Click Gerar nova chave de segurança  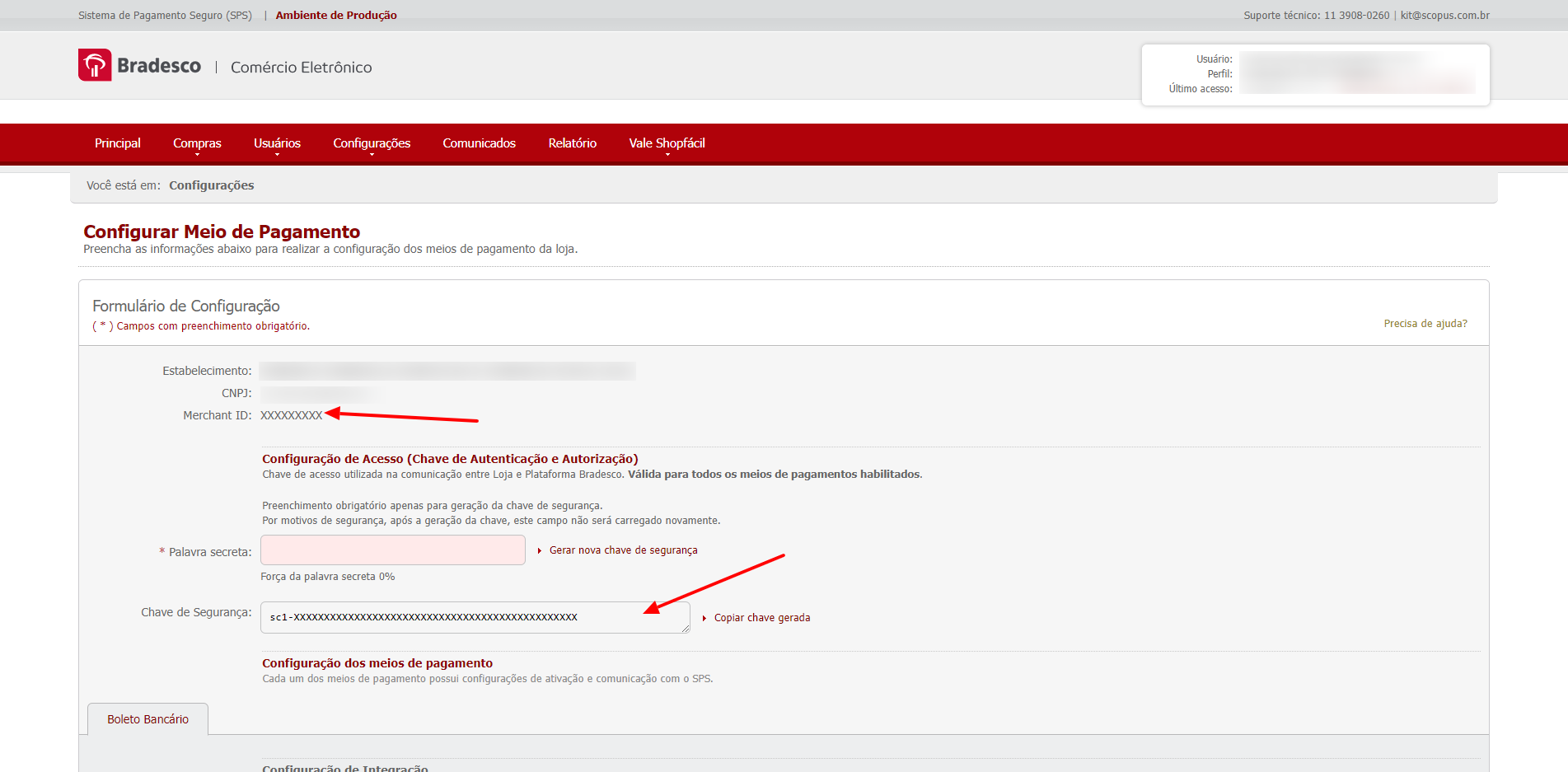click(x=623, y=550)
